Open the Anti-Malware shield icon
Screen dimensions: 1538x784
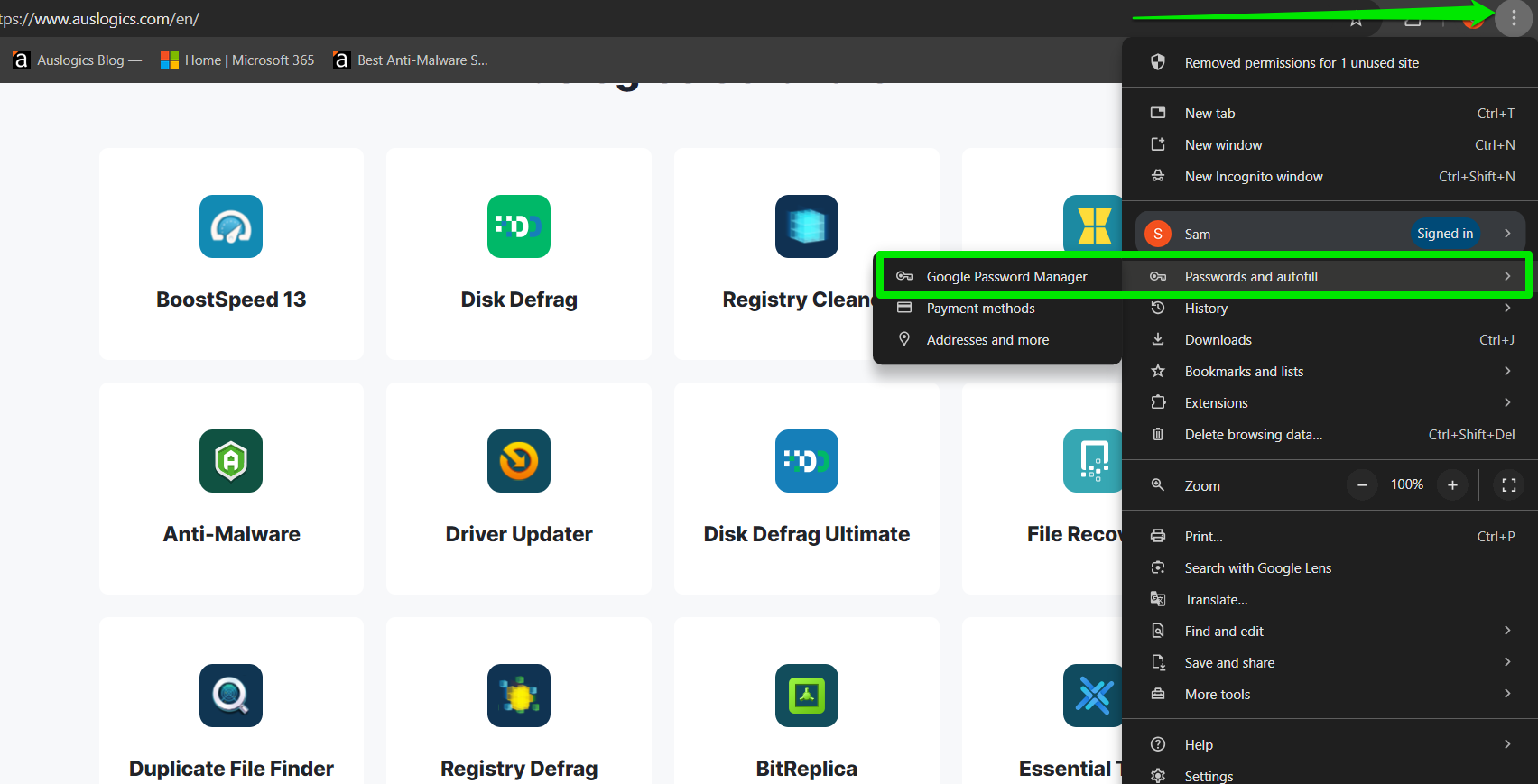[x=231, y=461]
